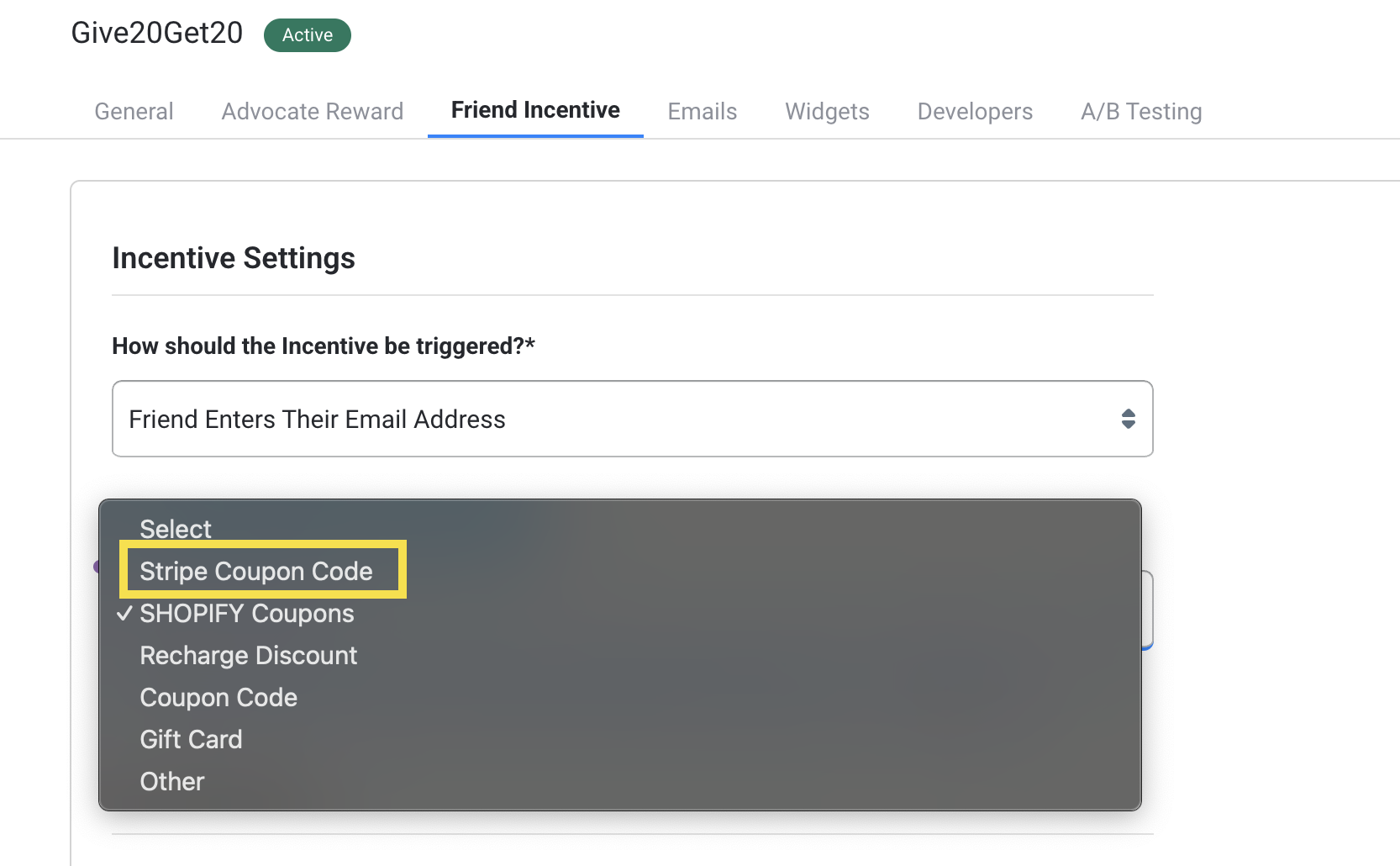
Task: Select Recharge Discount from the list
Action: pyautogui.click(x=619, y=655)
